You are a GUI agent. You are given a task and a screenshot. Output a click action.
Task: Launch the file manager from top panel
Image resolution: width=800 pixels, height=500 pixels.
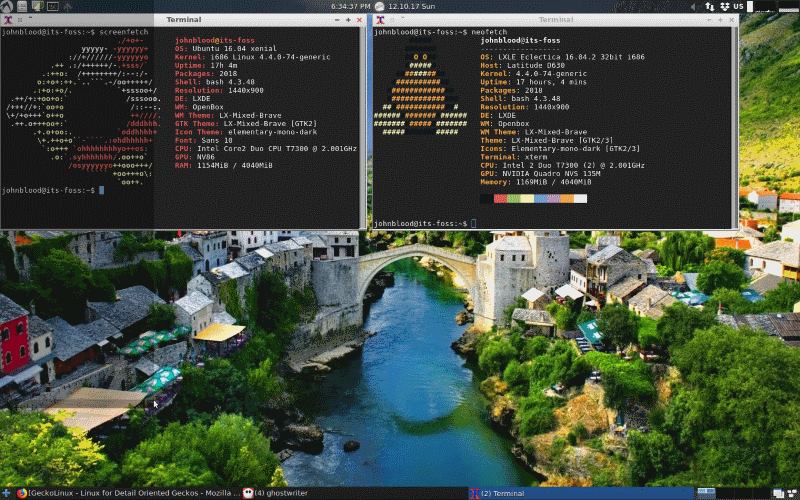click(x=22, y=6)
